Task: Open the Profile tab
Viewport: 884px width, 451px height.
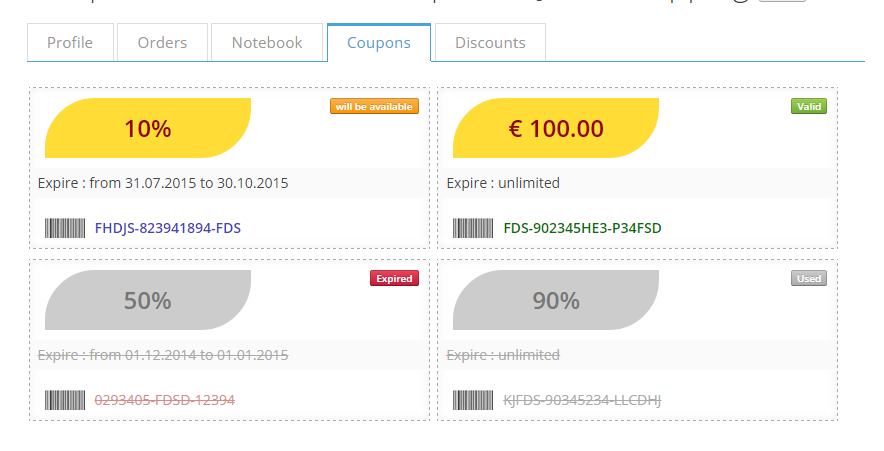Action: (70, 43)
